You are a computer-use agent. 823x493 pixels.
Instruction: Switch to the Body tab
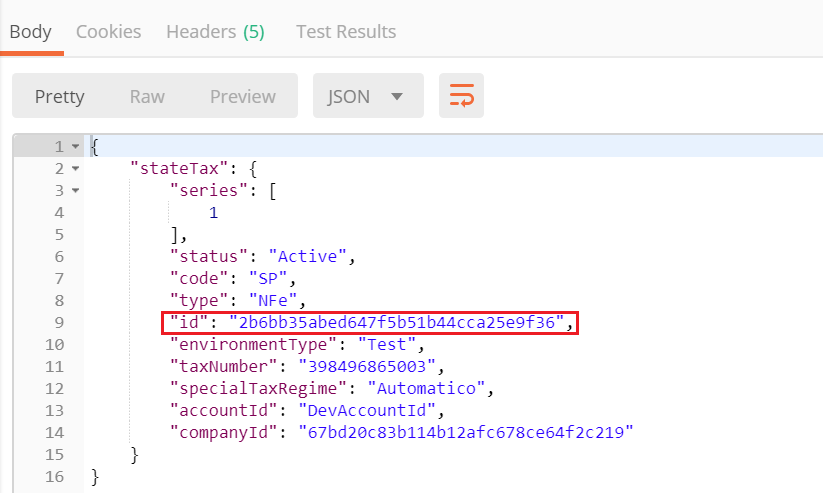click(x=30, y=32)
